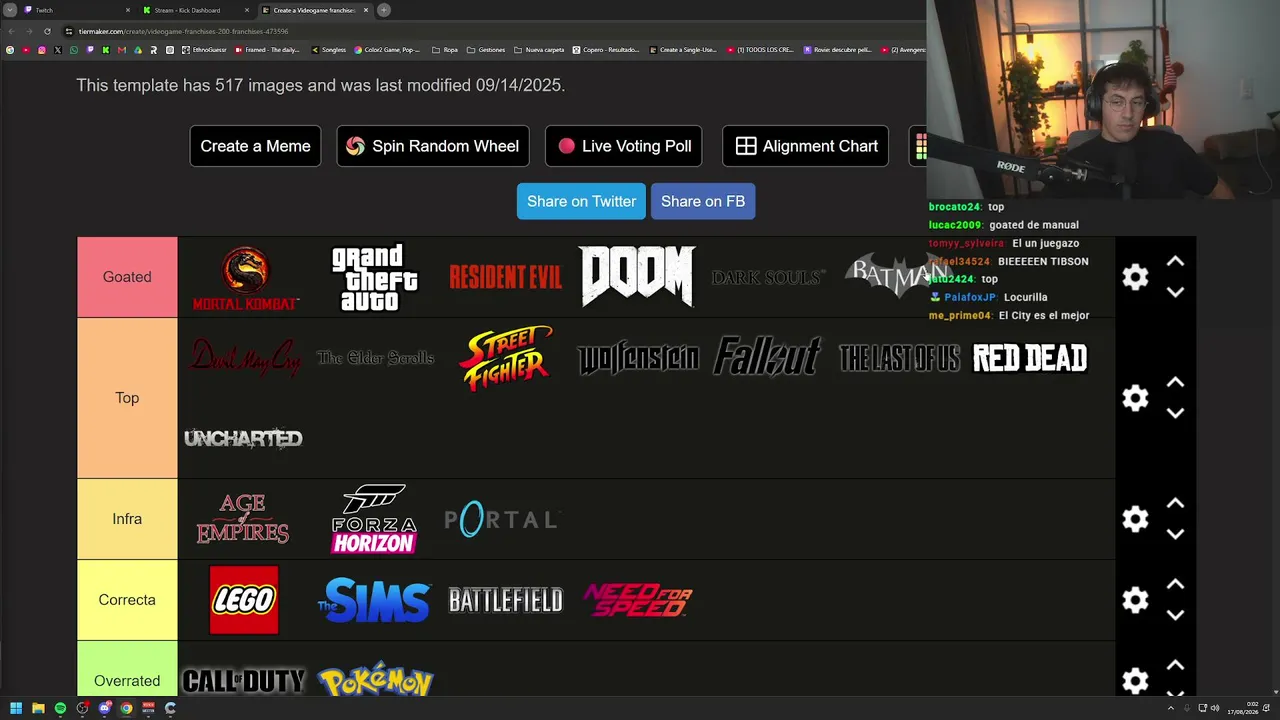This screenshot has width=1280, height=720.
Task: Select the Uncharted logo
Action: tap(243, 438)
